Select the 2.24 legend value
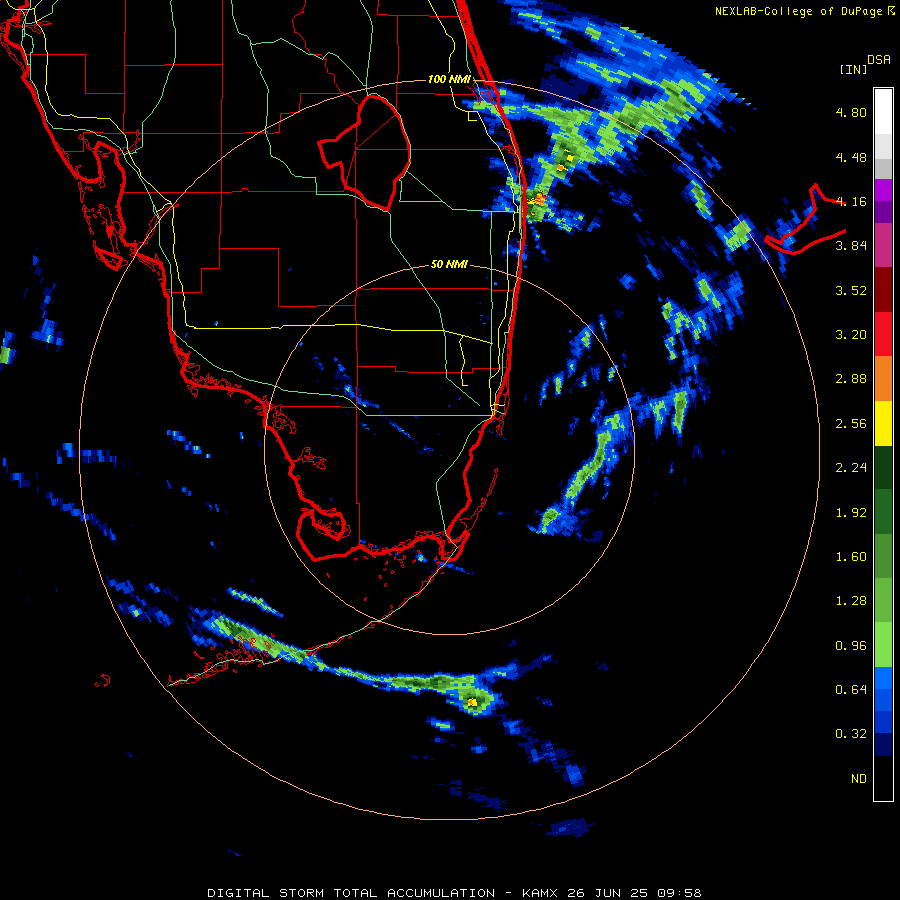This screenshot has height=900, width=900. [x=851, y=468]
